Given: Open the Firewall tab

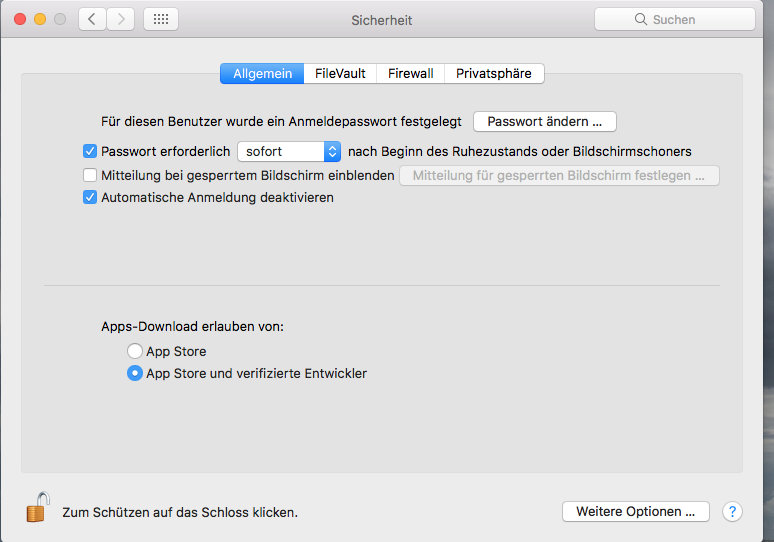Looking at the screenshot, I should pyautogui.click(x=410, y=73).
